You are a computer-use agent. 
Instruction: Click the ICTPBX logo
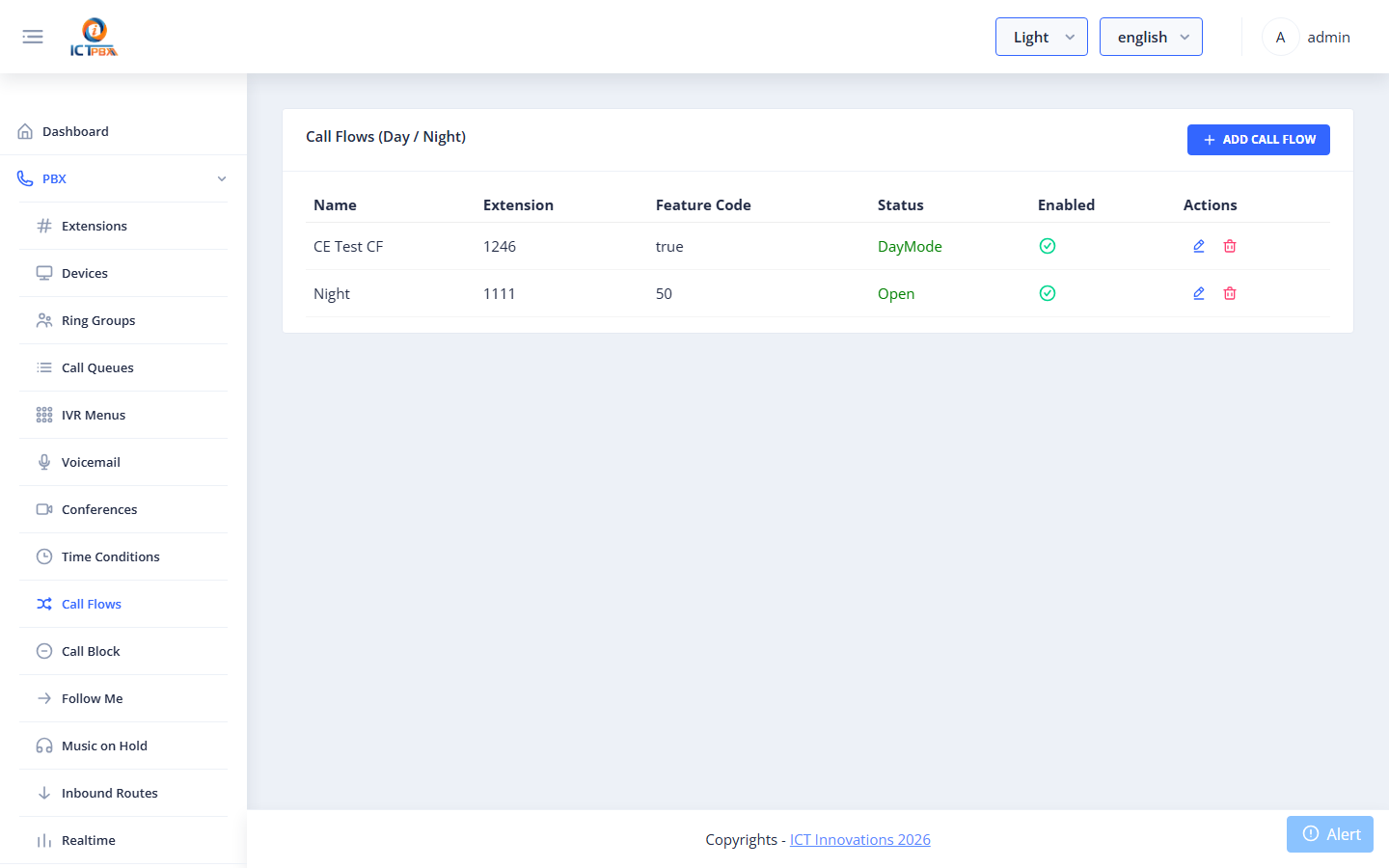click(94, 37)
